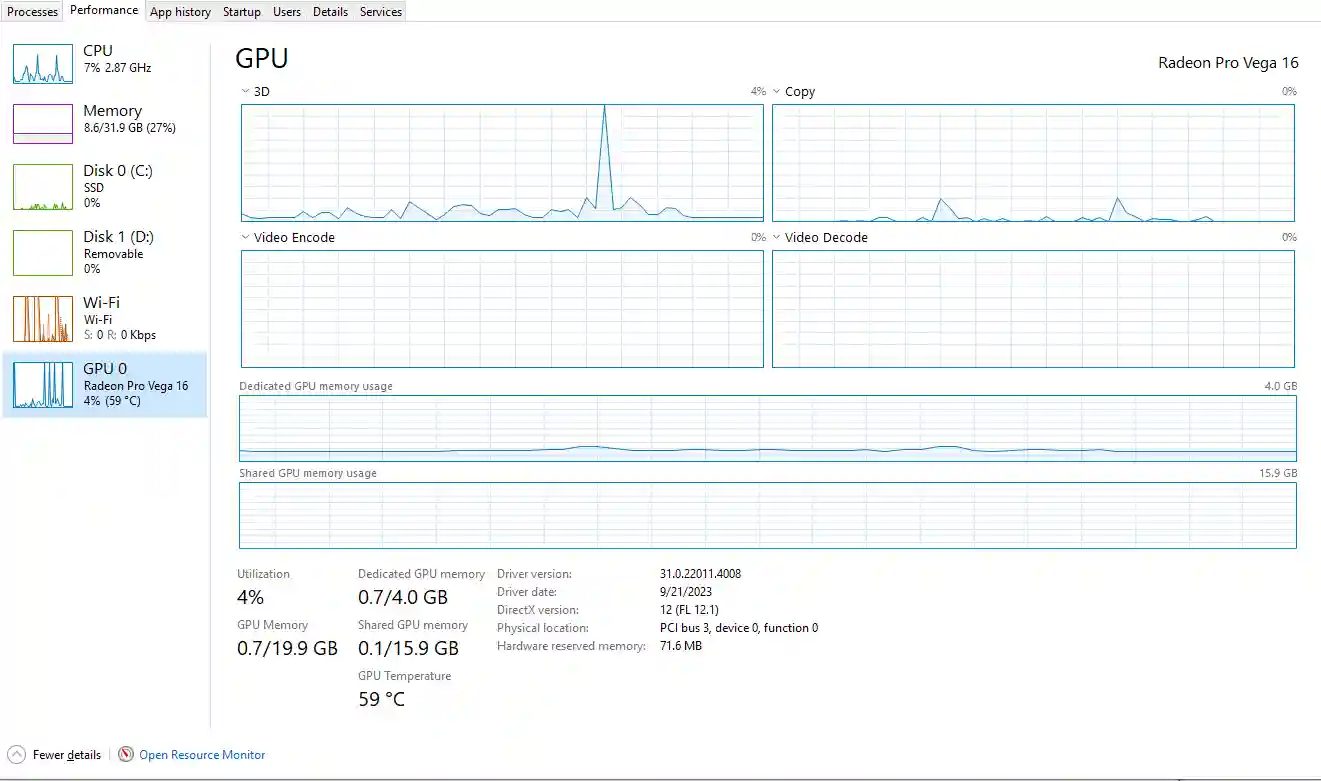Click PCI bus 3 physical location value

coord(739,628)
